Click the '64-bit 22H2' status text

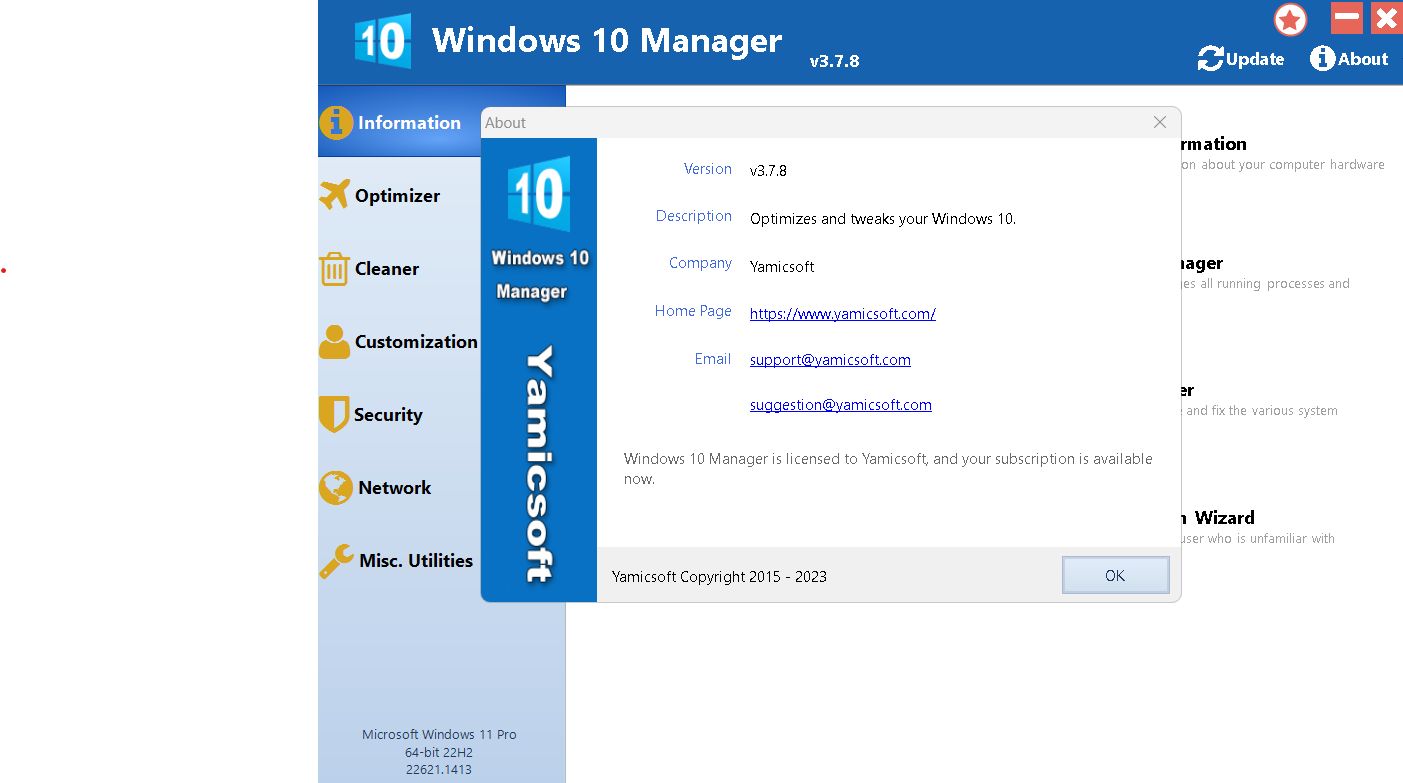coord(439,752)
